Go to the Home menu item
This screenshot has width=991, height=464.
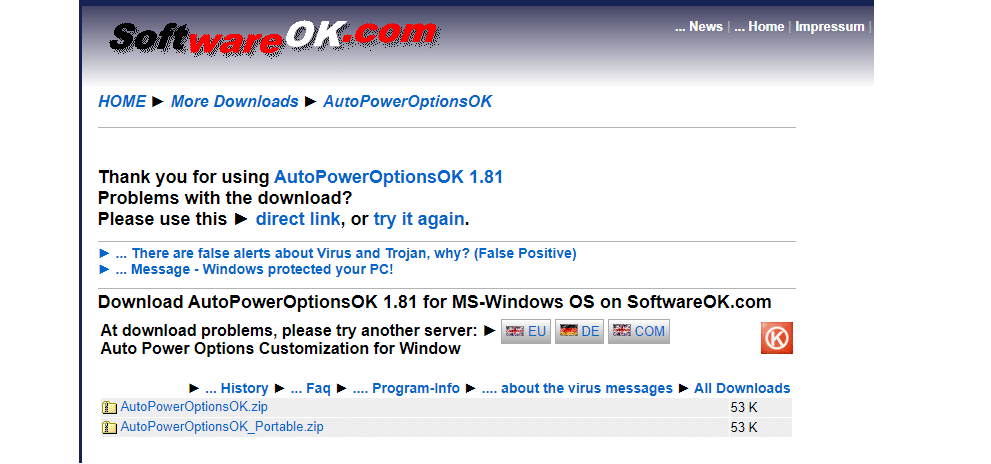[x=759, y=27]
